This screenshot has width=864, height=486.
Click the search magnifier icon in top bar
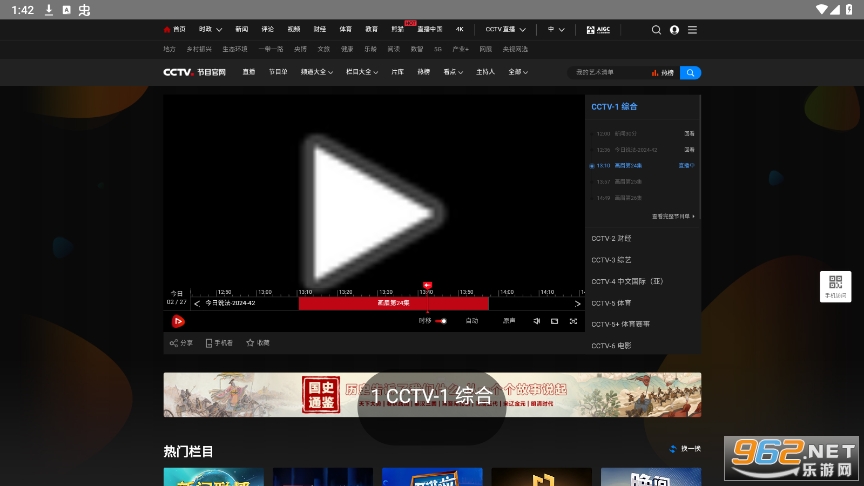point(656,30)
